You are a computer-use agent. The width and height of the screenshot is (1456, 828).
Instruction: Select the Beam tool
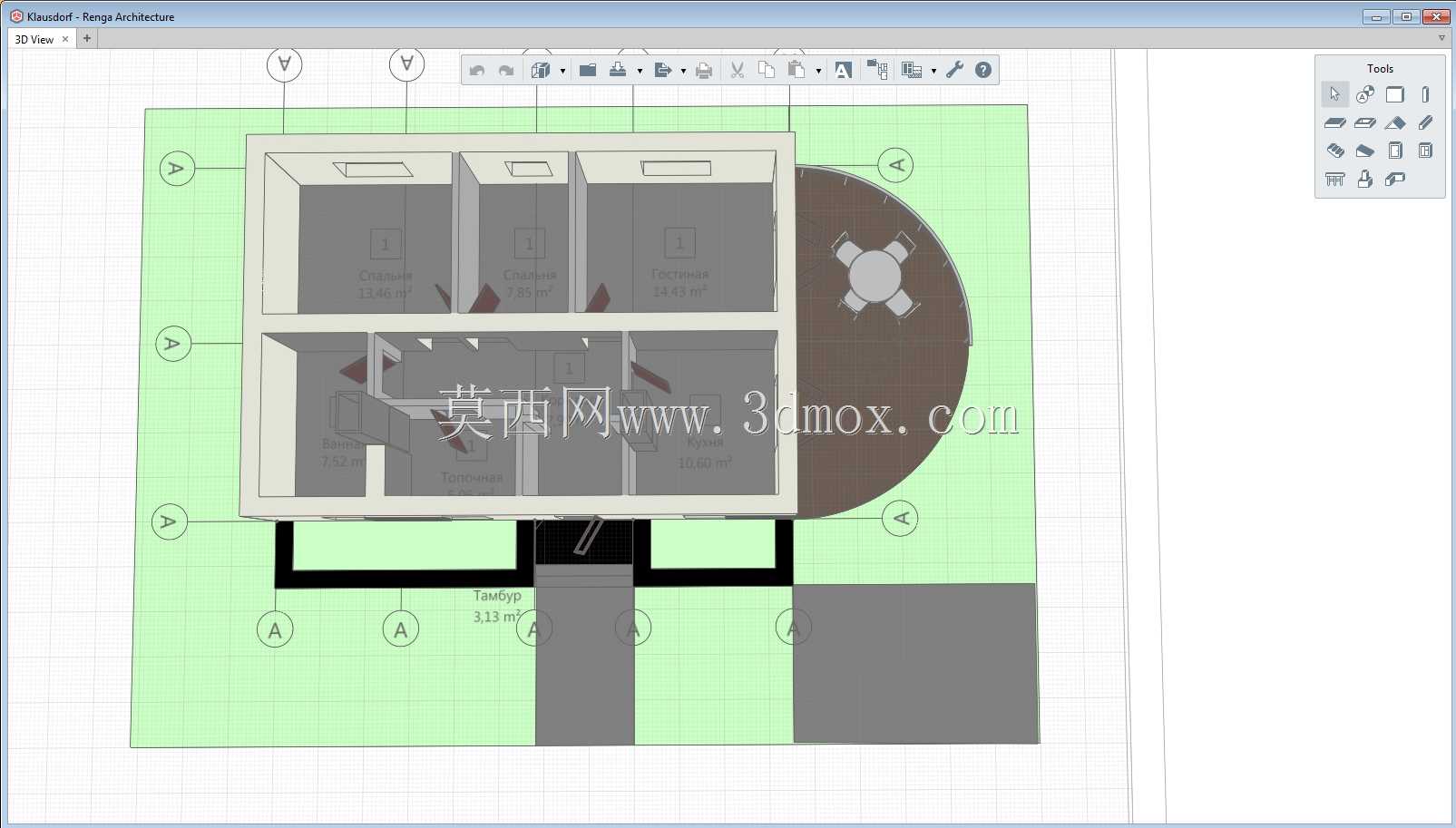click(x=1425, y=122)
